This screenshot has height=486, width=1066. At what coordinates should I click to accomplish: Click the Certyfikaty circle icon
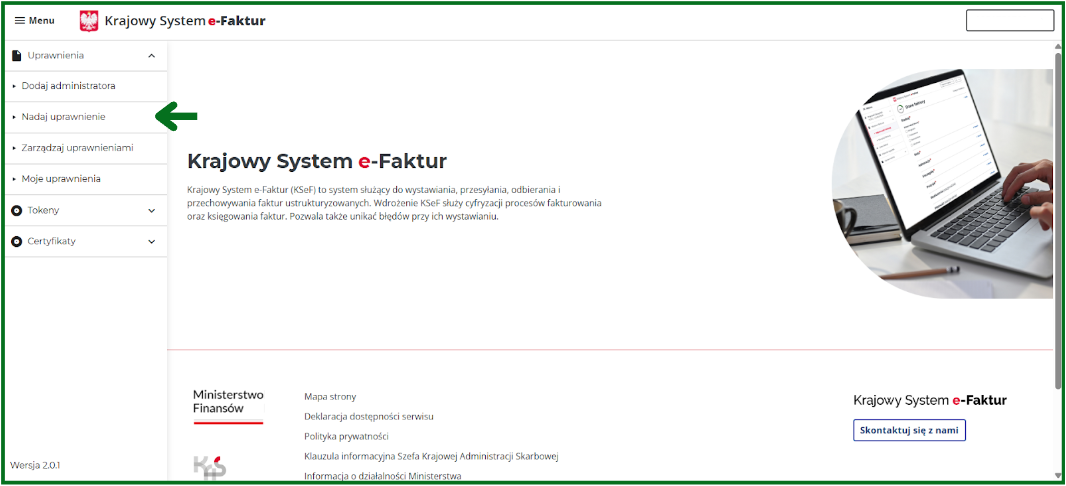coord(17,241)
